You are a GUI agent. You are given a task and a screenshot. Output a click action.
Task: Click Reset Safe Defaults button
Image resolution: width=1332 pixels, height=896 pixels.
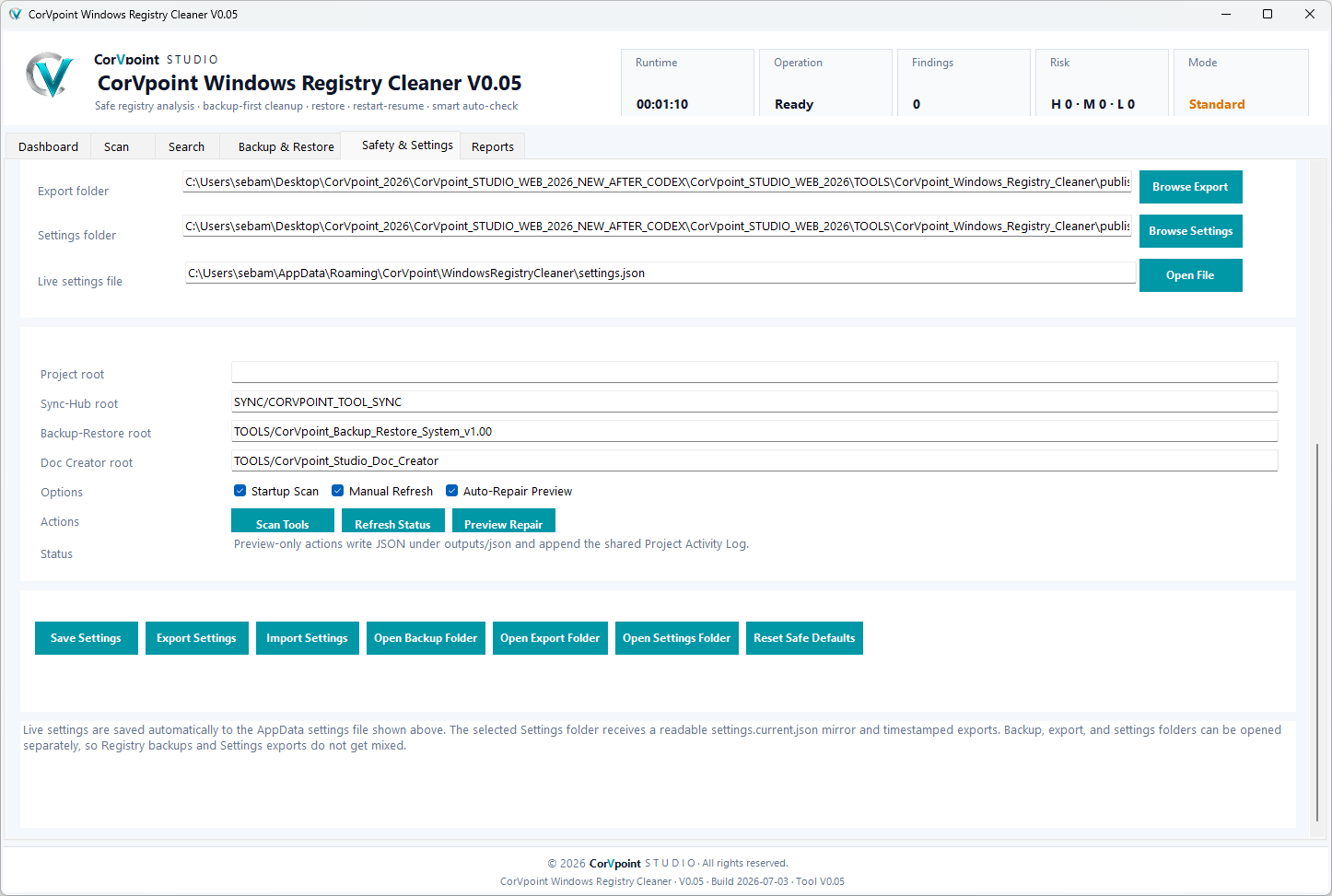coord(804,638)
